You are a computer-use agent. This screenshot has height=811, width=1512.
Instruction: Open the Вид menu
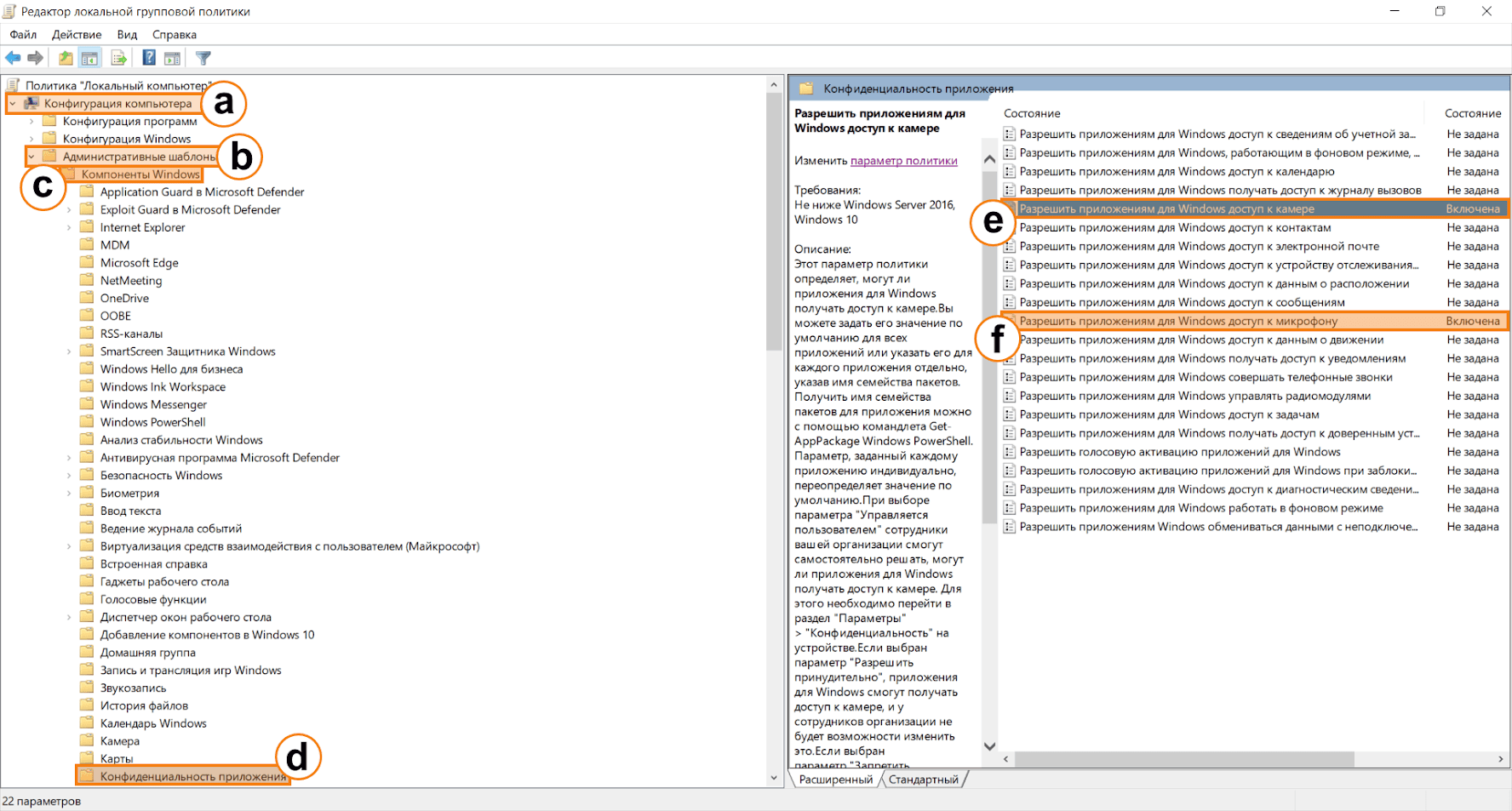click(127, 35)
